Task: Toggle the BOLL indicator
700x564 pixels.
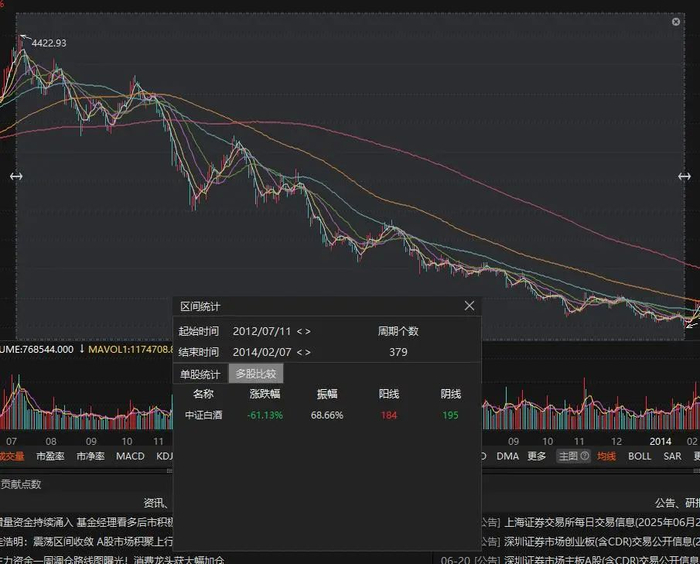Action: coord(639,456)
